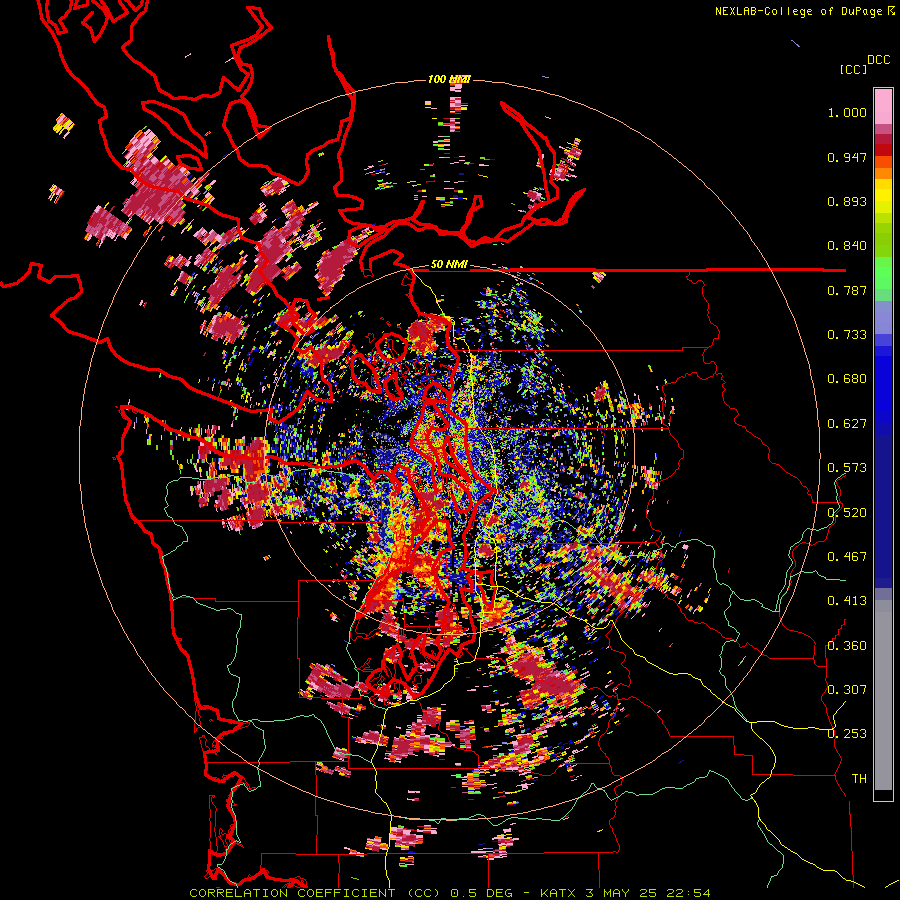Click the DCC label above the color bar
The height and width of the screenshot is (900, 900).
point(878,60)
